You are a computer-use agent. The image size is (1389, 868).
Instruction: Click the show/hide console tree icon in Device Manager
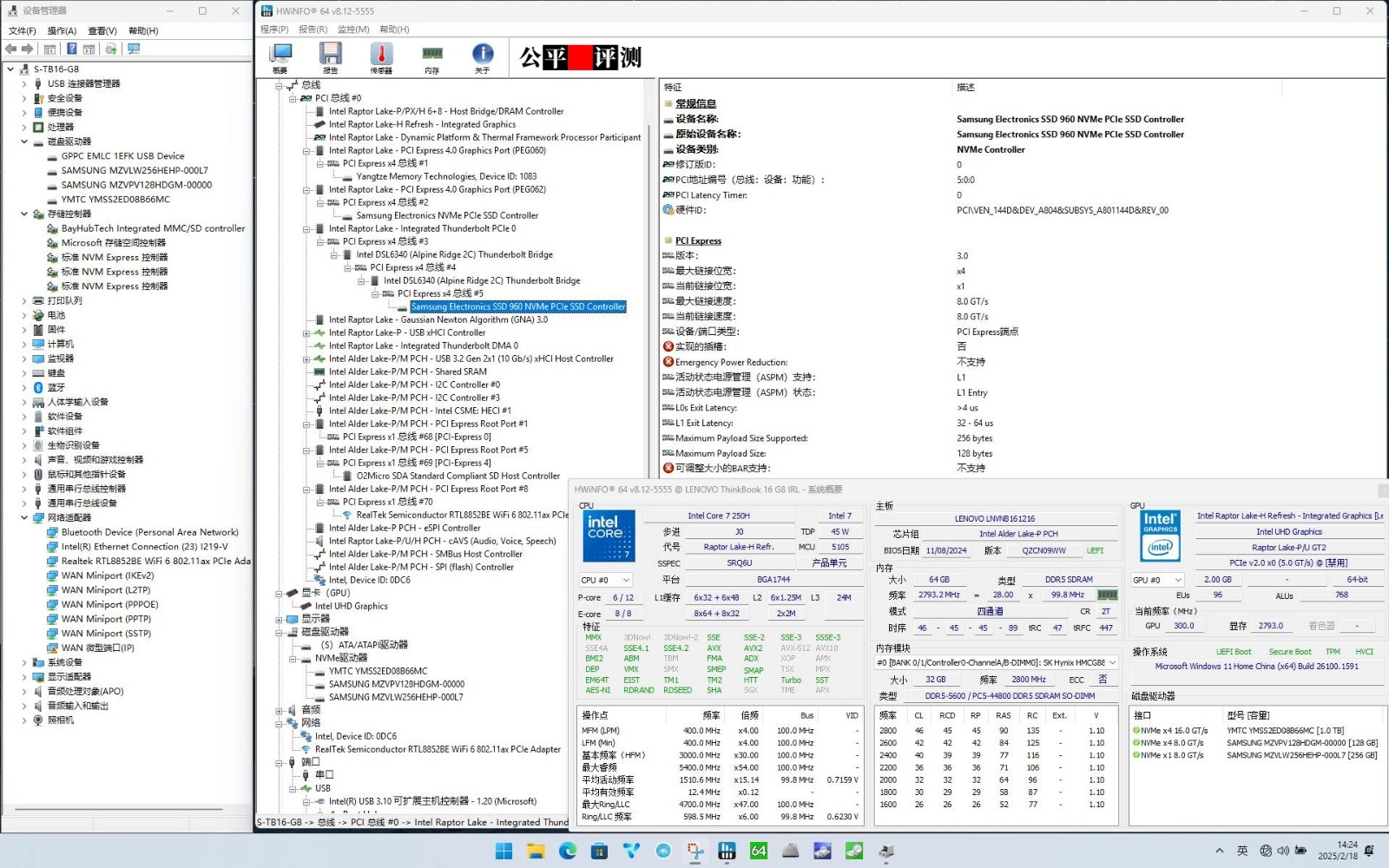pyautogui.click(x=49, y=49)
